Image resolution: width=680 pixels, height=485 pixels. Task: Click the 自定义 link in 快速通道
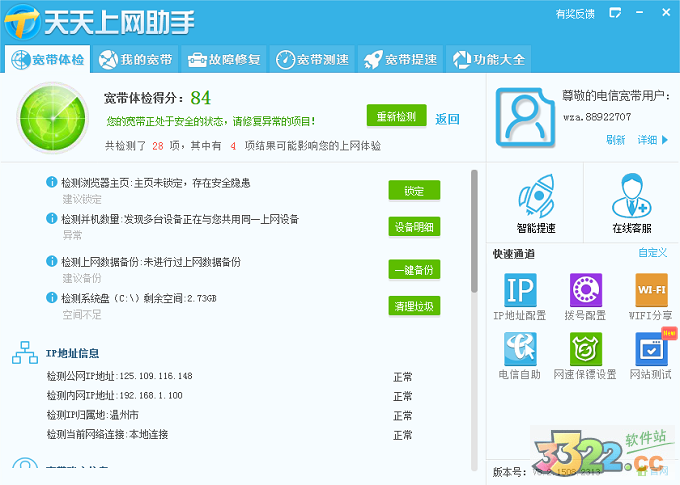[652, 253]
